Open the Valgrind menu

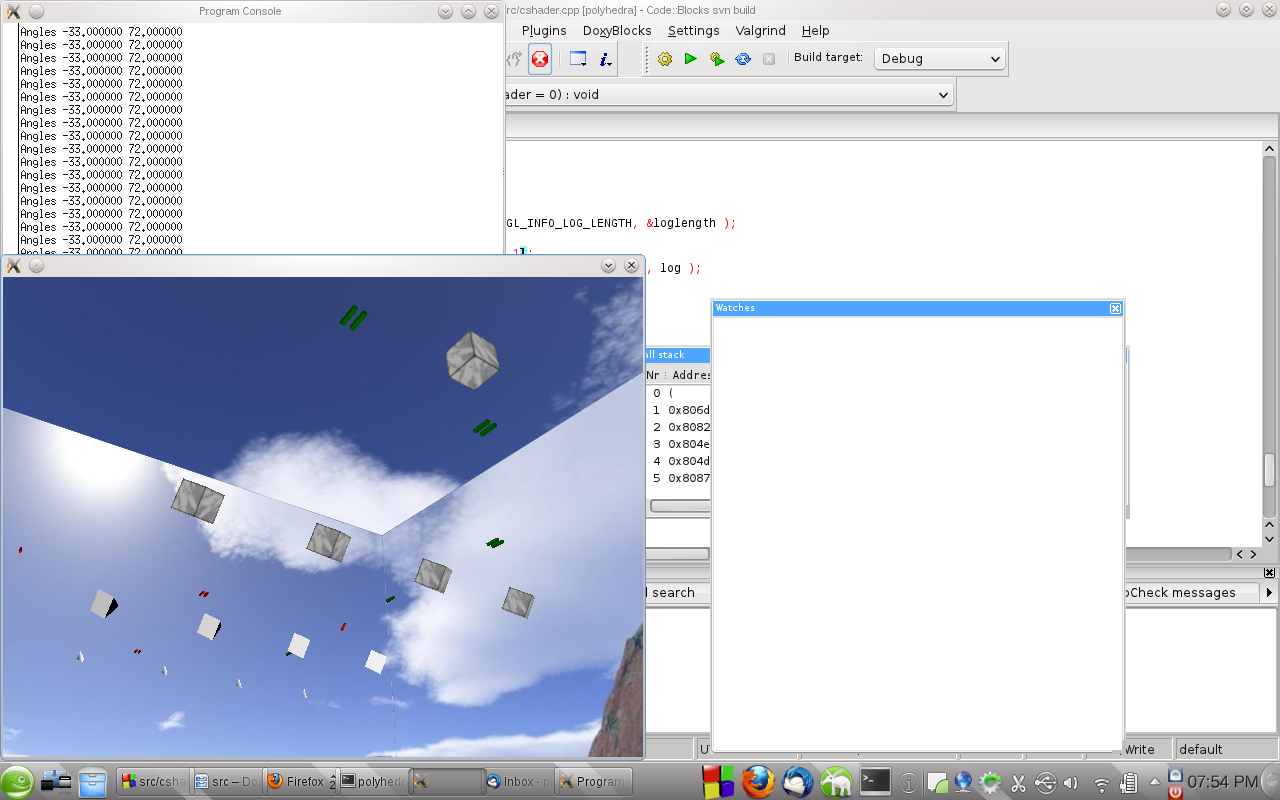(760, 31)
